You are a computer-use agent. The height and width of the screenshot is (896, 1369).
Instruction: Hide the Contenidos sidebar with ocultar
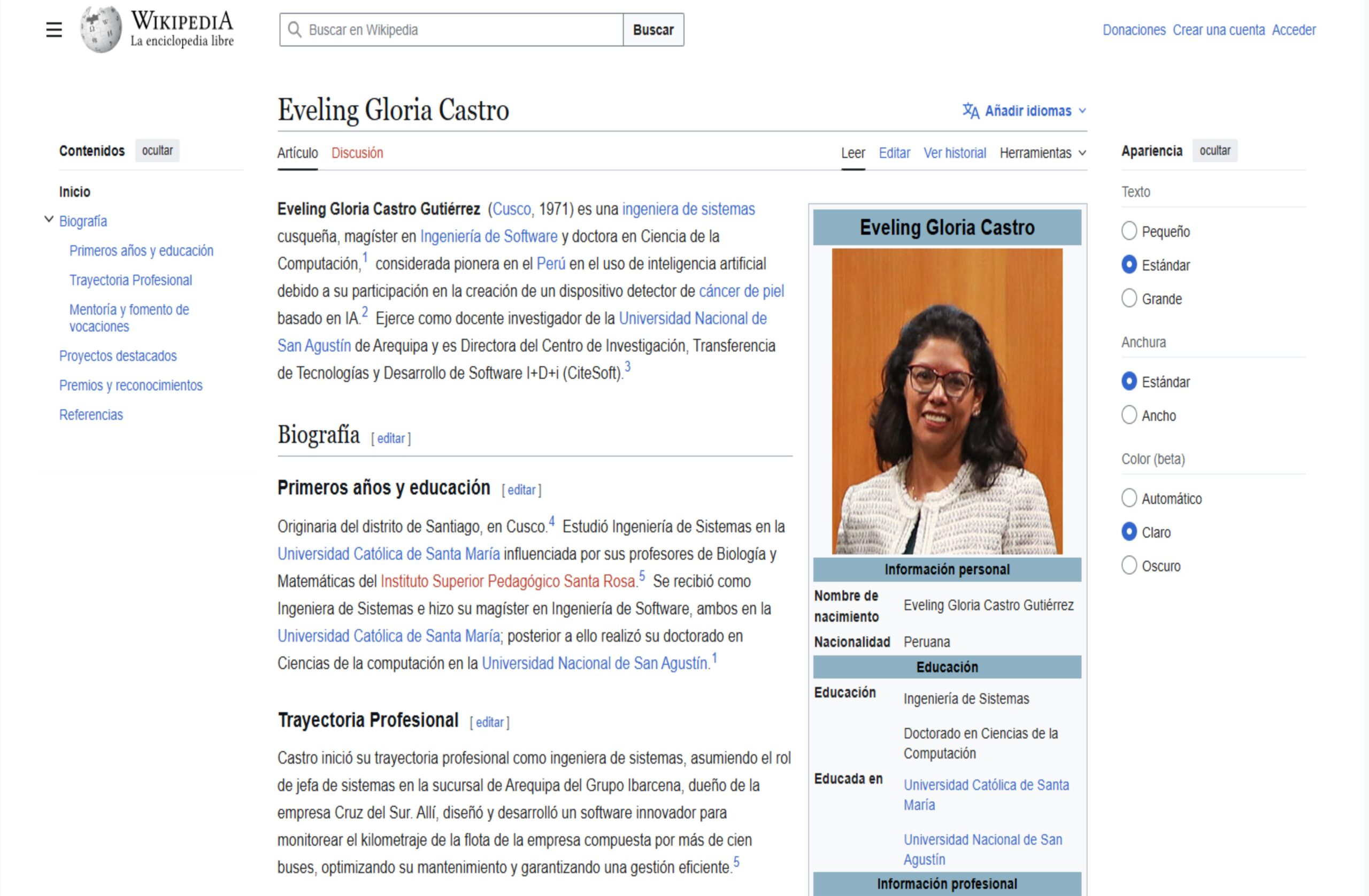[x=157, y=151]
